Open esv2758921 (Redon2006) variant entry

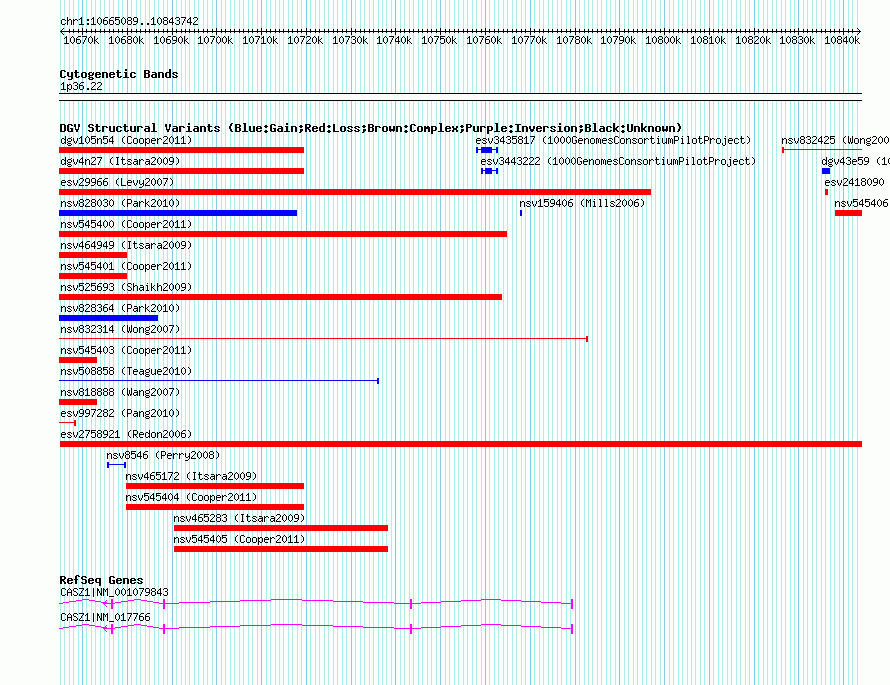pyautogui.click(x=126, y=434)
